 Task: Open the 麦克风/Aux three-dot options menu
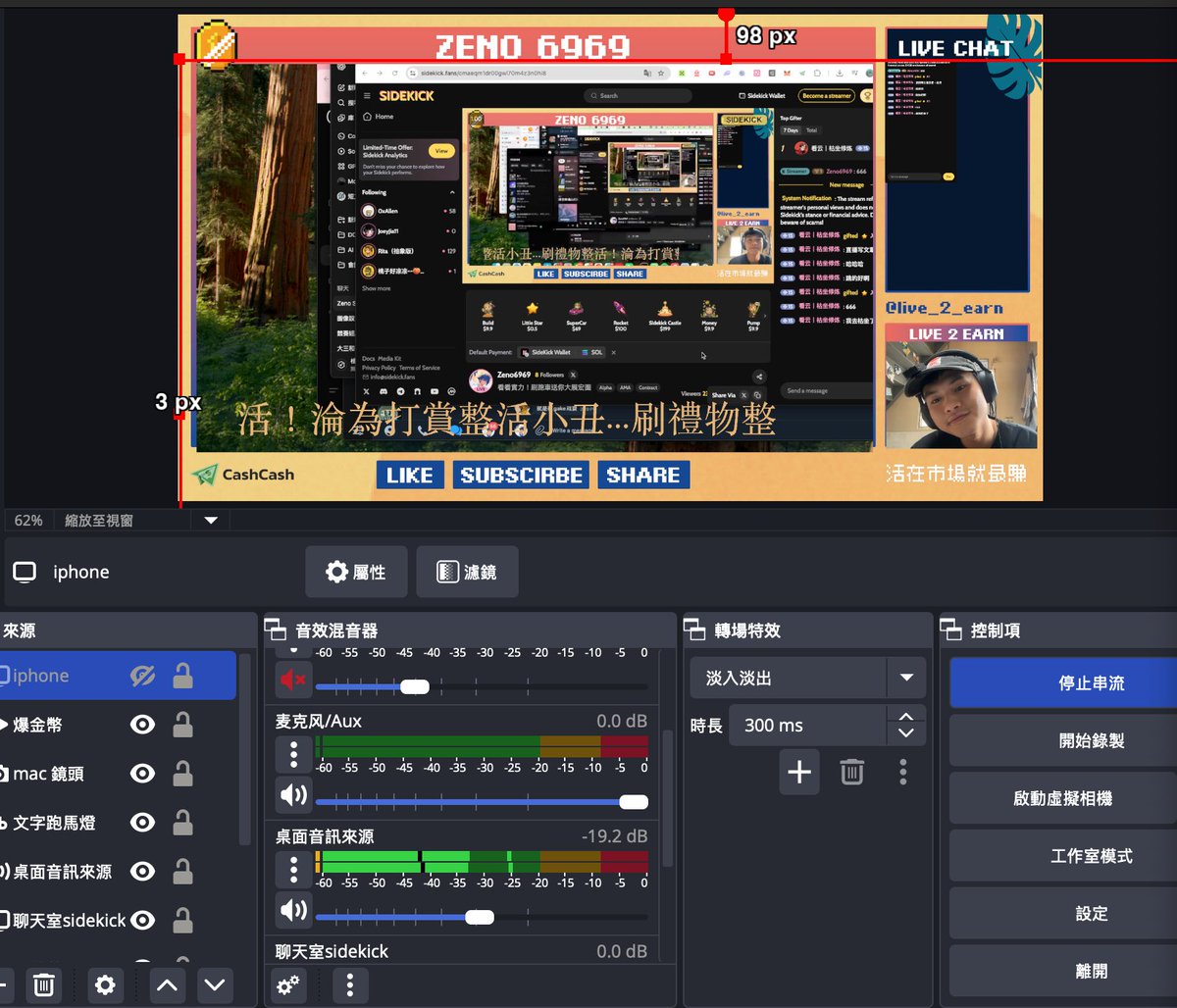pyautogui.click(x=293, y=754)
